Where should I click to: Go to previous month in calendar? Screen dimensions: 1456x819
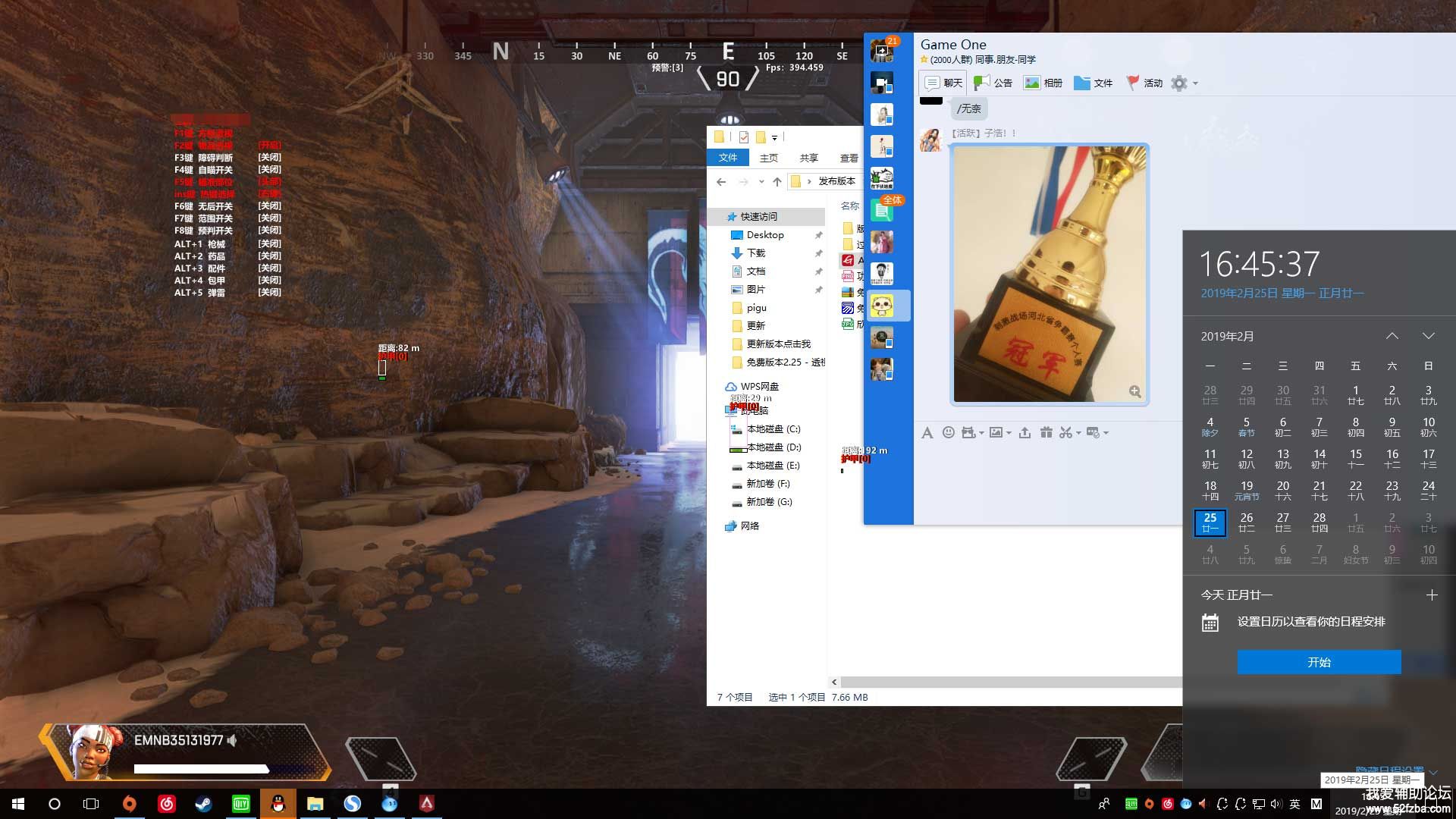(x=1392, y=336)
